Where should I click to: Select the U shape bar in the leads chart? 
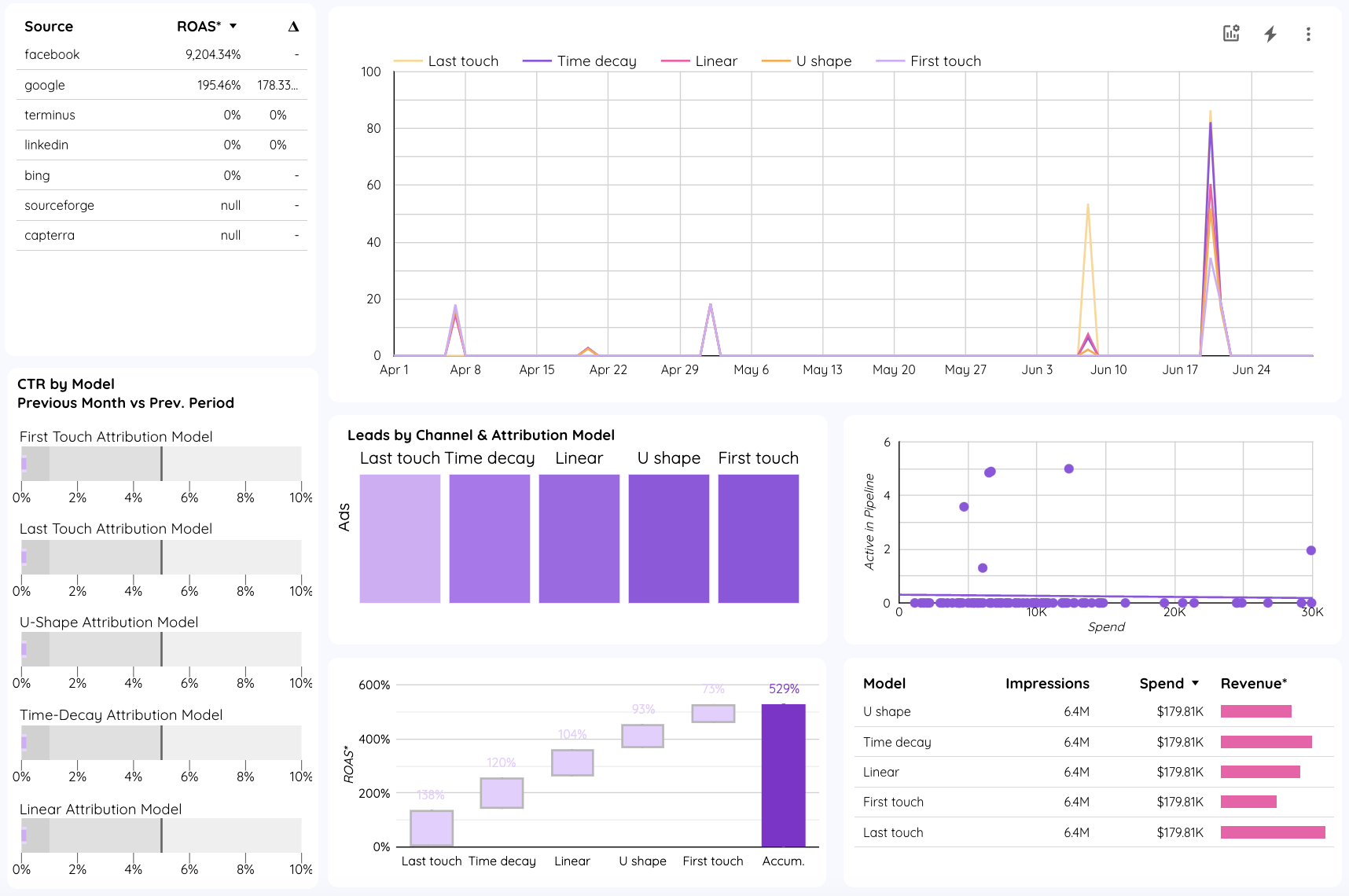point(669,538)
